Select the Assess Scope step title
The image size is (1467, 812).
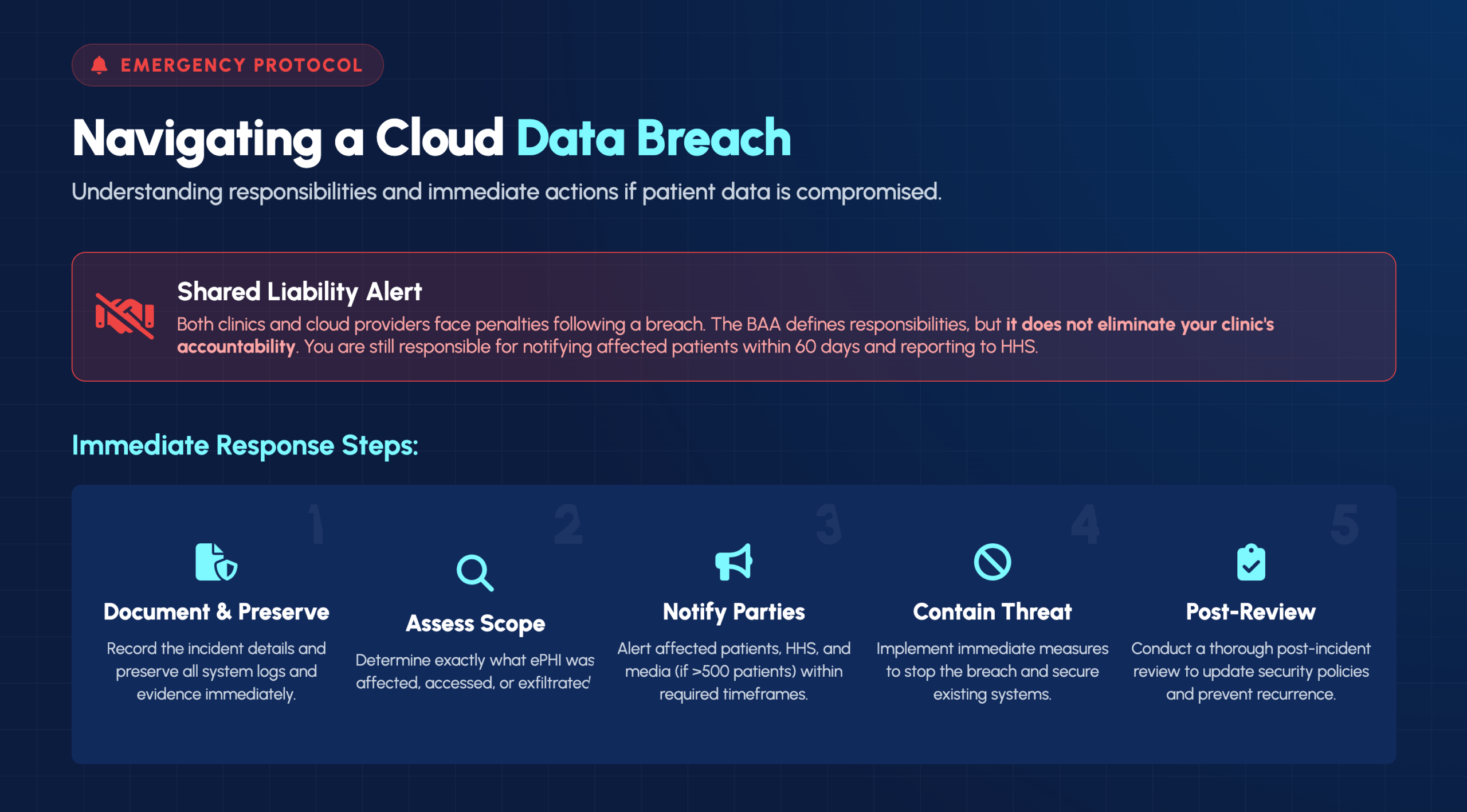[475, 623]
